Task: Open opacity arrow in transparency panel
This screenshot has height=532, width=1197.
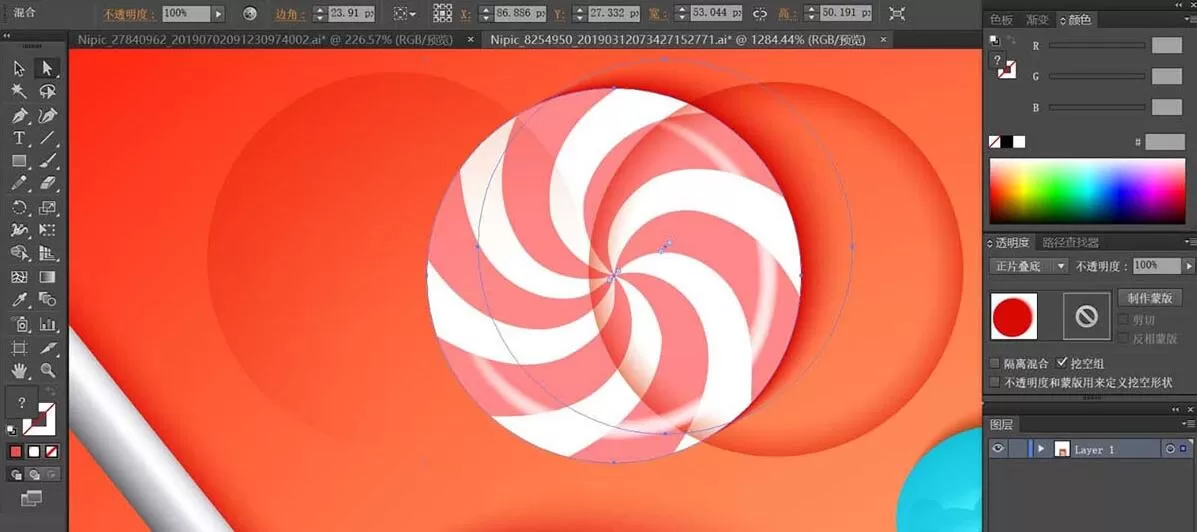Action: pyautogui.click(x=1188, y=266)
